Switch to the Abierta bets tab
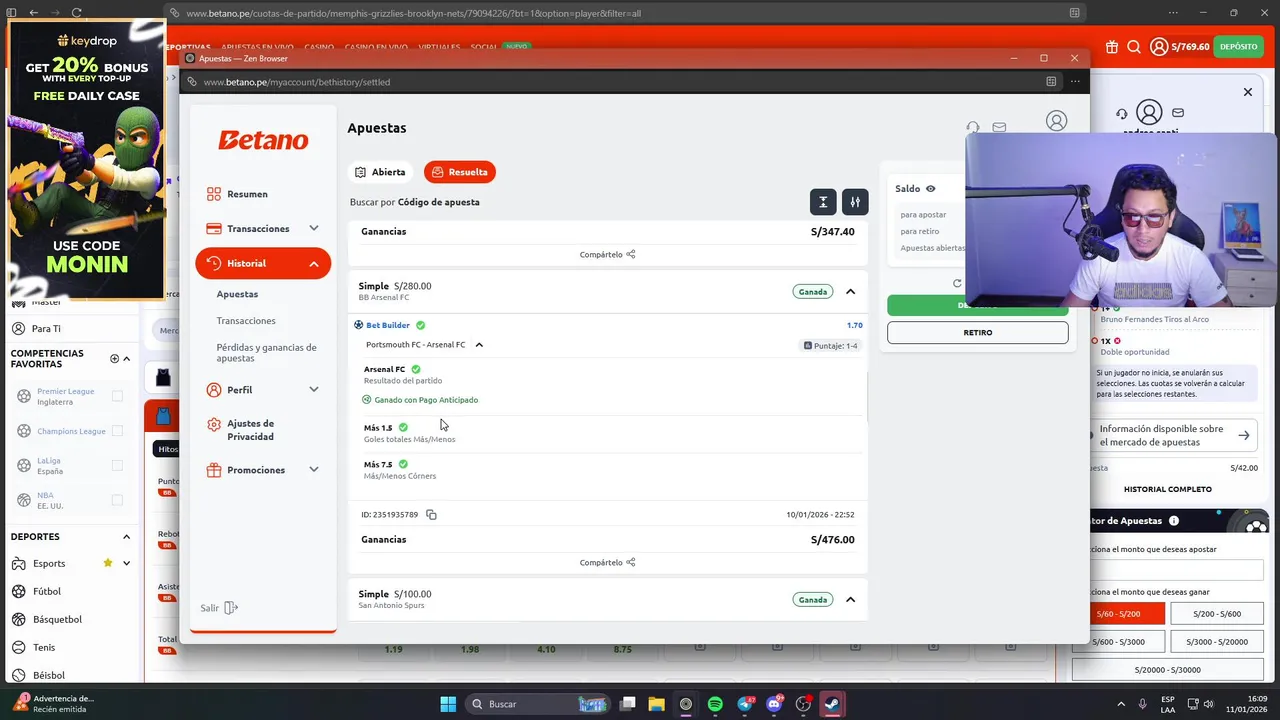This screenshot has height=720, width=1280. pyautogui.click(x=380, y=172)
